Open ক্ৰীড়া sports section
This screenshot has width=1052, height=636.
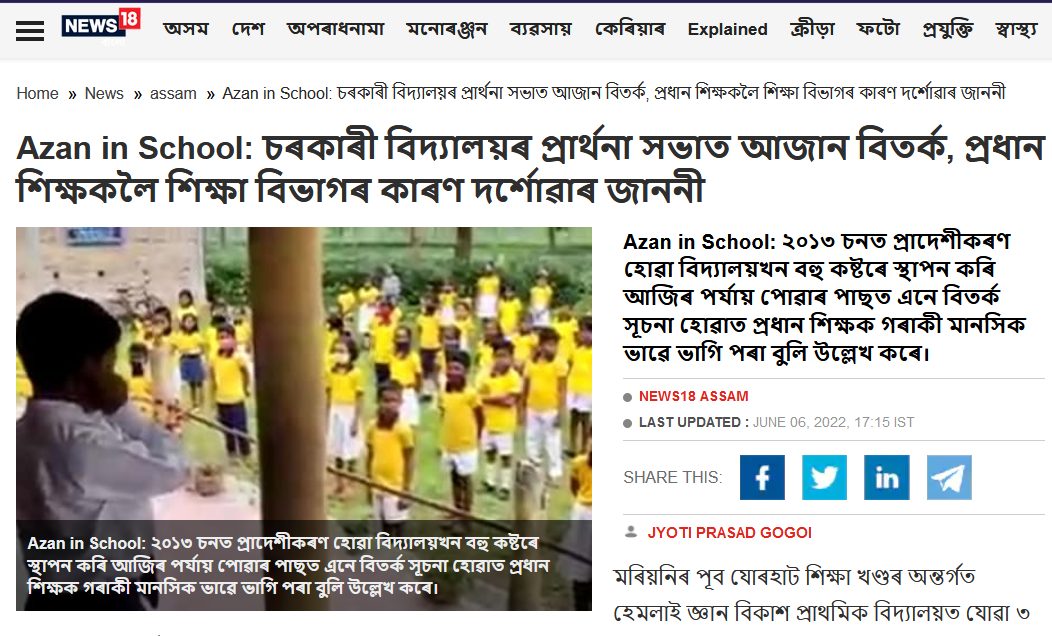[812, 29]
